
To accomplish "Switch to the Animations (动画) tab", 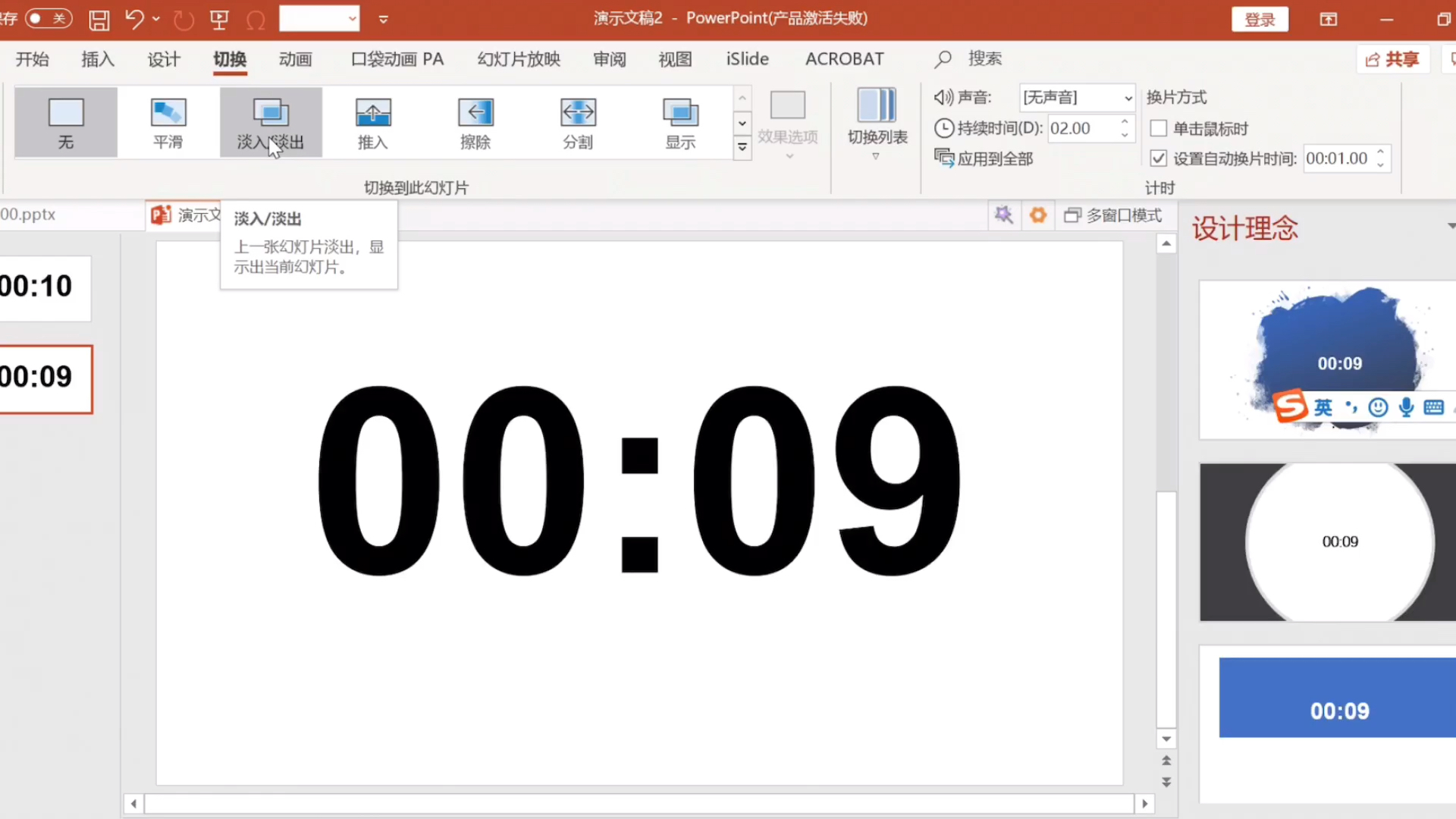I will (x=295, y=59).
